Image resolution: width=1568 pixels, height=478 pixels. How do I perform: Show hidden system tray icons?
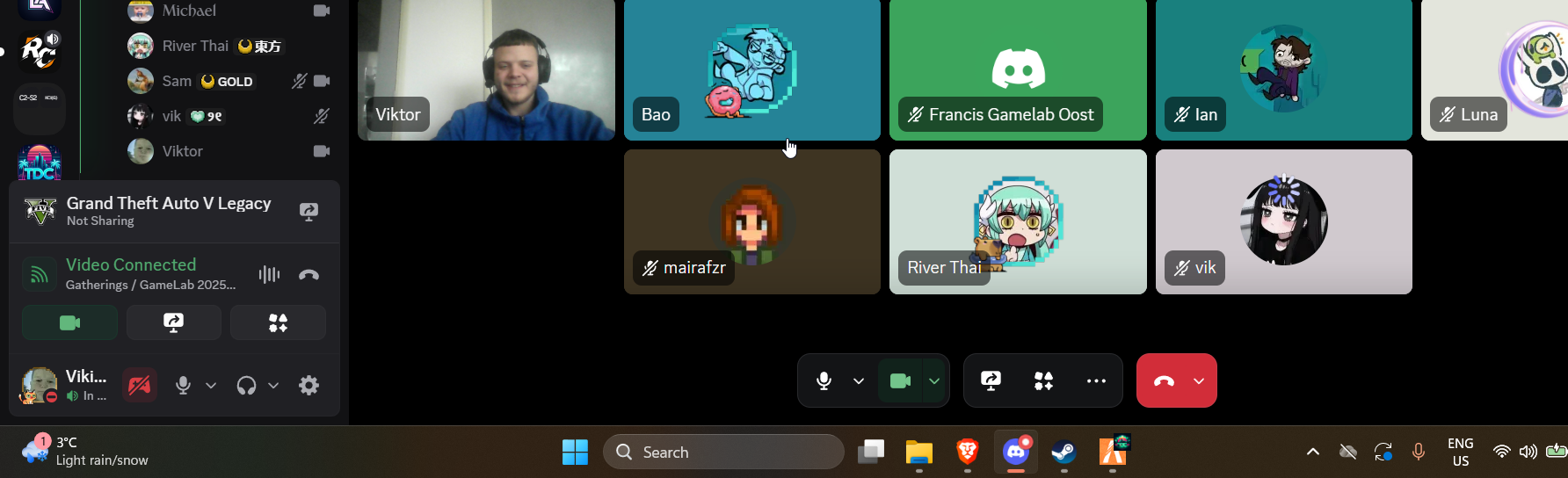1313,452
